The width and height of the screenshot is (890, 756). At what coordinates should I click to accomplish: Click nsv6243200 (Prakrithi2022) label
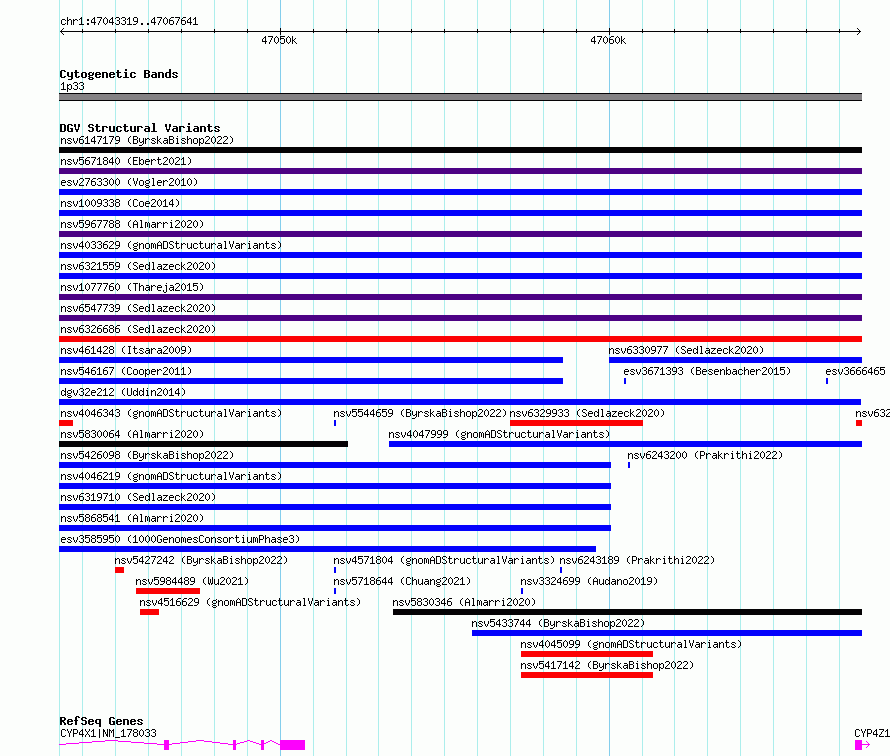[705, 455]
